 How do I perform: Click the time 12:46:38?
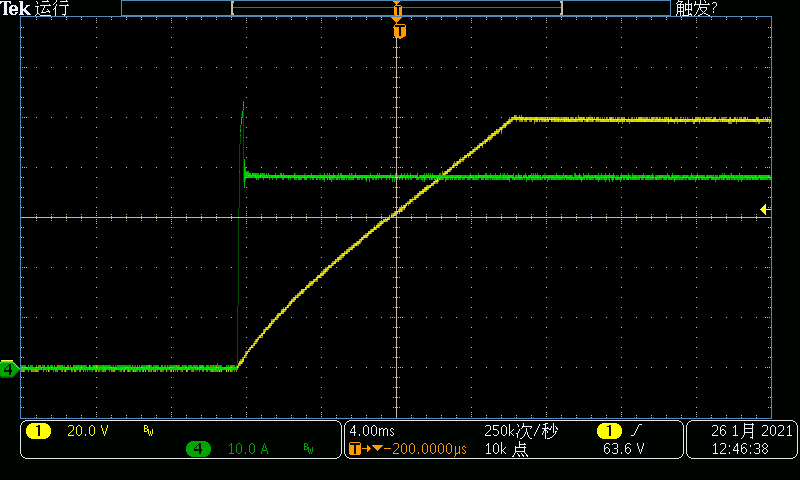[x=740, y=449]
